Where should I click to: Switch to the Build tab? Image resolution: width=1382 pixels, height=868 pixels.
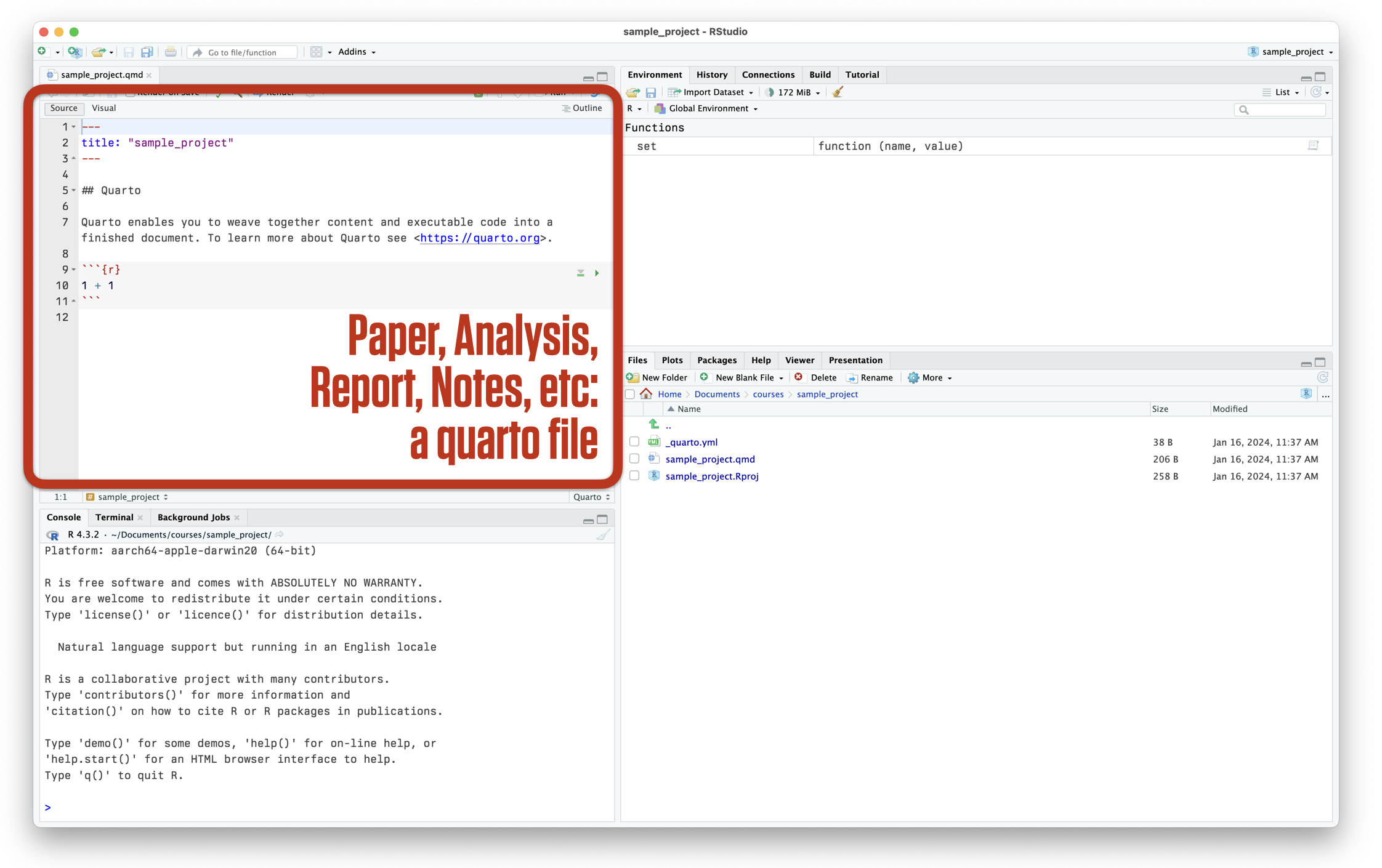click(x=820, y=74)
